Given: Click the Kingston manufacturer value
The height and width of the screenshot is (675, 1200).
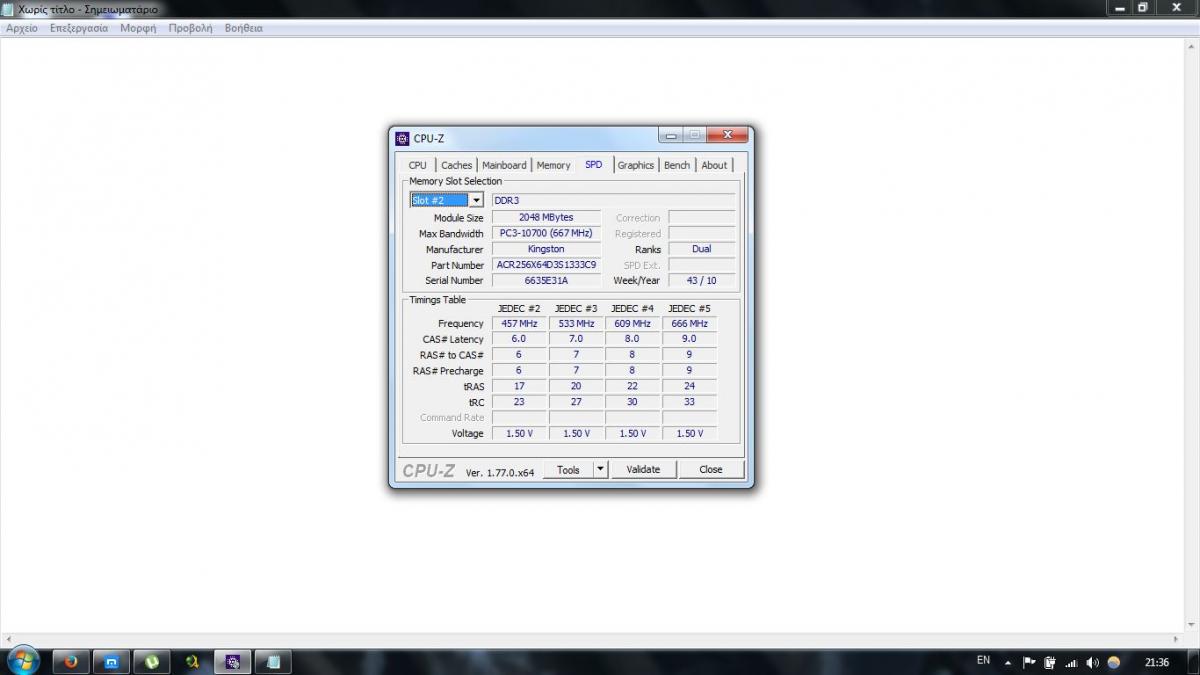Looking at the screenshot, I should click(x=546, y=249).
